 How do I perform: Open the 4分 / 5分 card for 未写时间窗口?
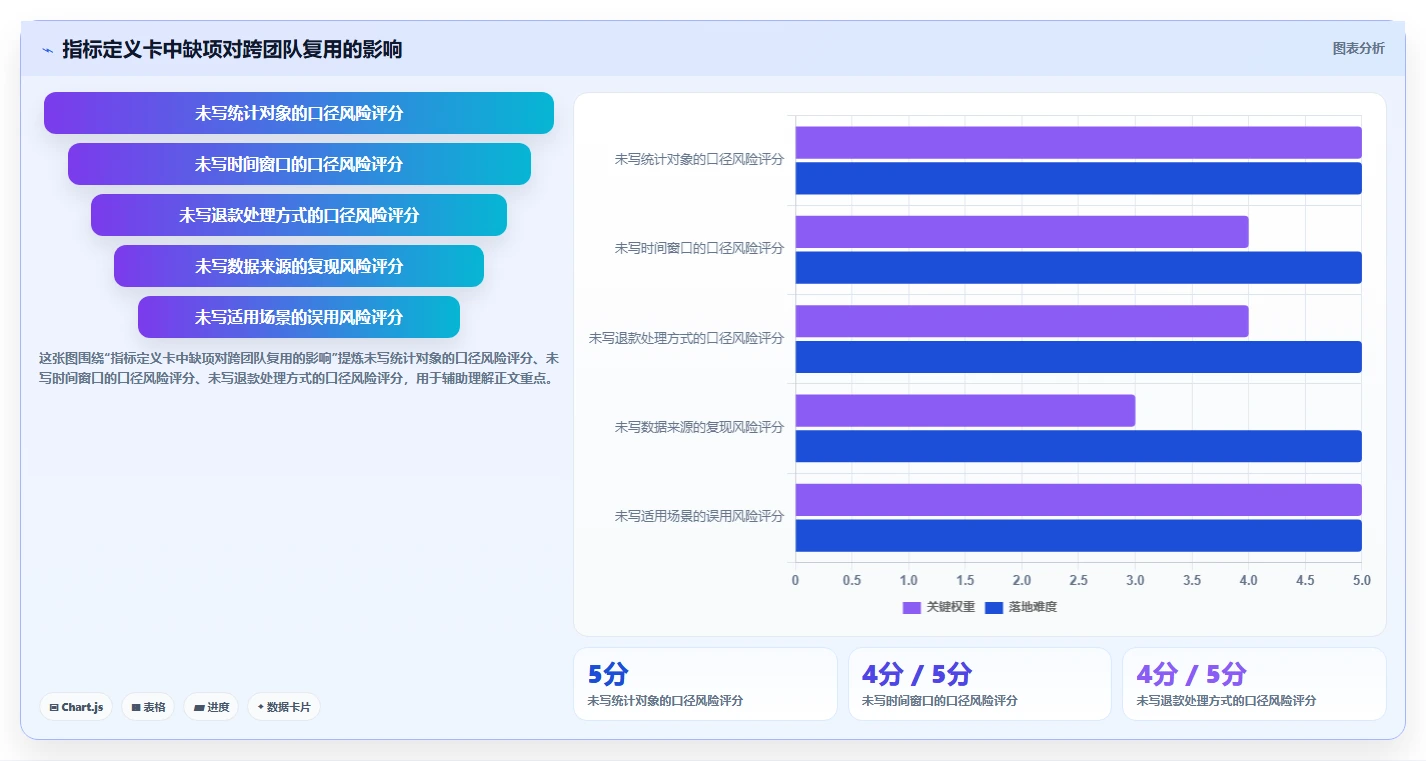(979, 684)
